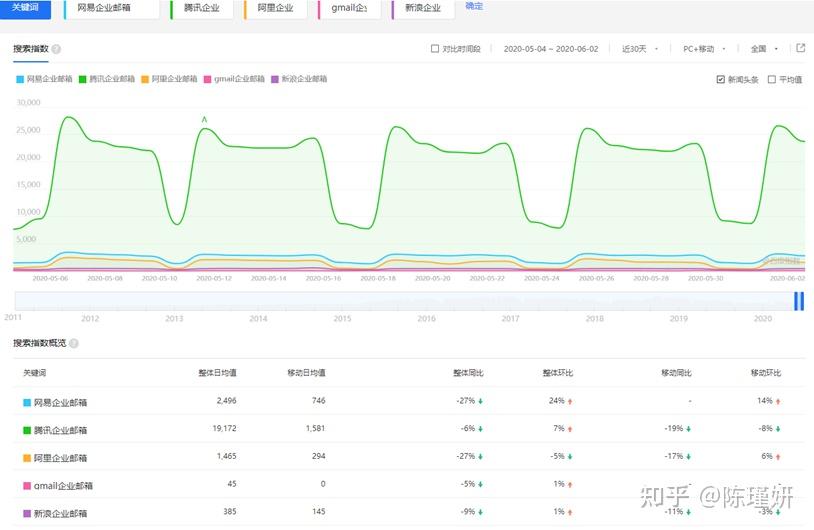Open the PC+移动 source dropdown
Viewport: 814px width, 530px height.
pos(703,48)
